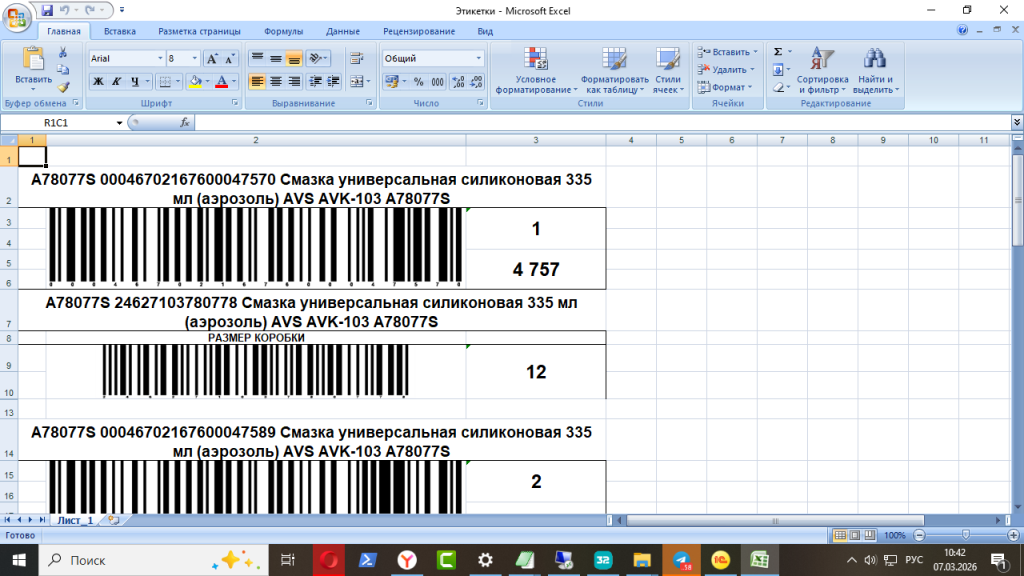1024x576 pixels.
Task: Open the Arial font name dropdown
Action: click(x=160, y=59)
